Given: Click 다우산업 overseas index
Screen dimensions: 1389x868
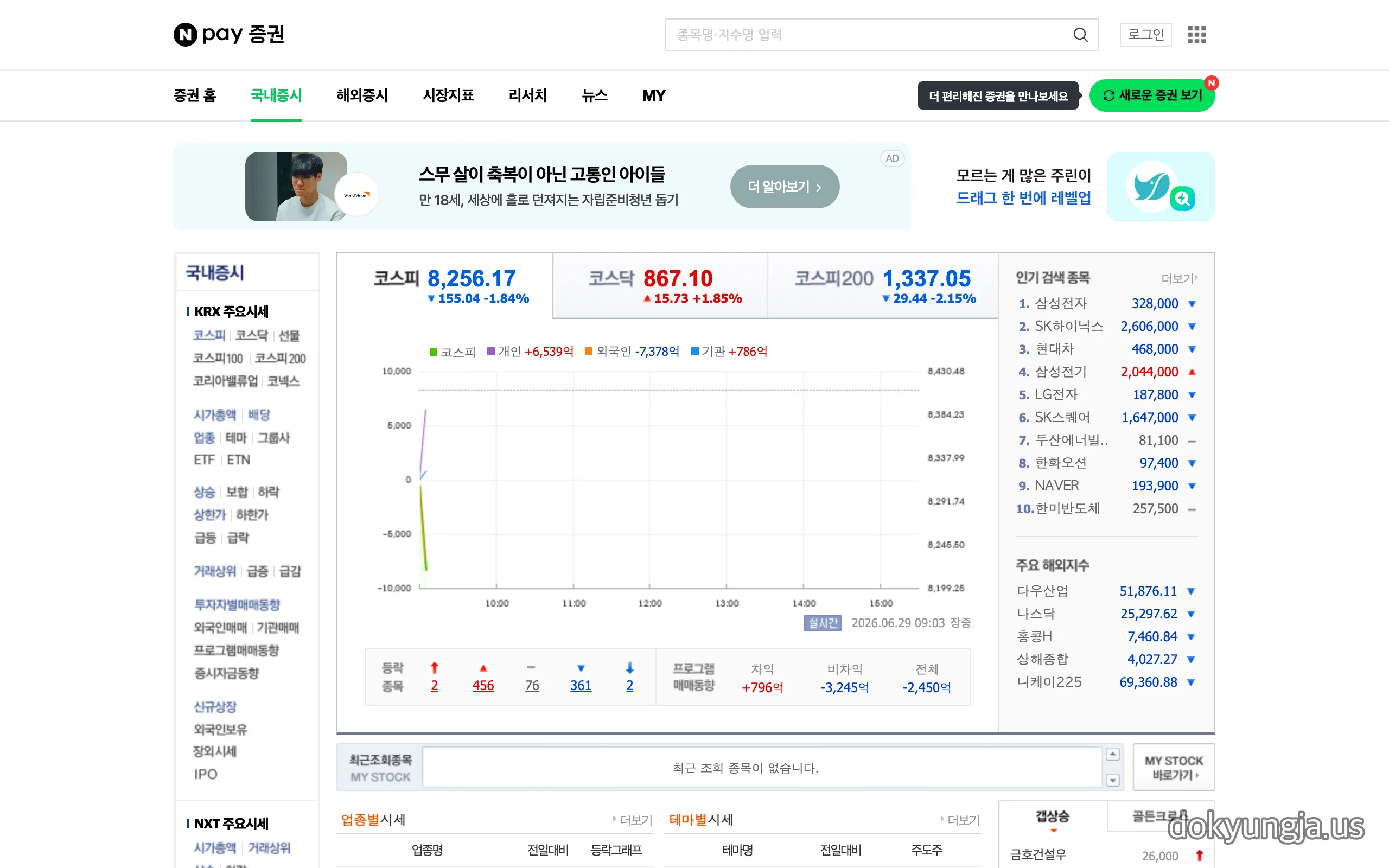Looking at the screenshot, I should point(1042,591).
